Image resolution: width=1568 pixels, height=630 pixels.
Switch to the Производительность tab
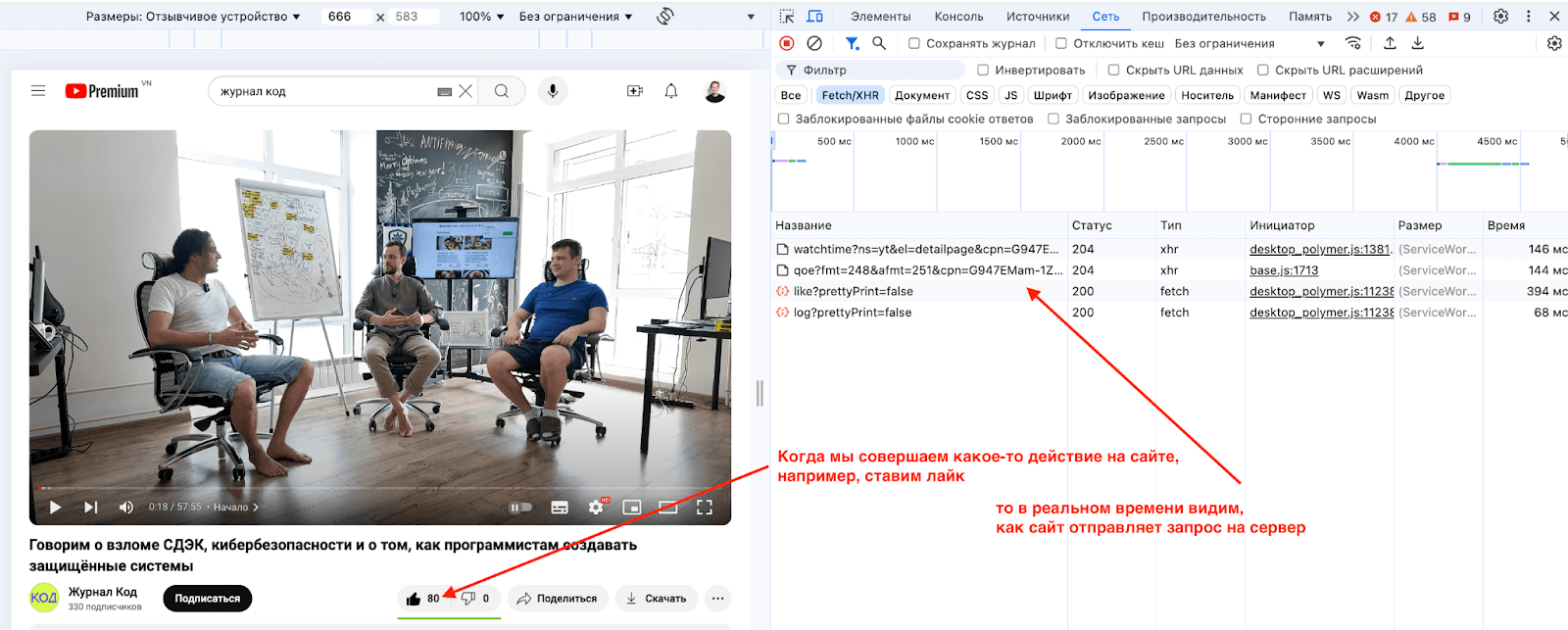[1203, 16]
